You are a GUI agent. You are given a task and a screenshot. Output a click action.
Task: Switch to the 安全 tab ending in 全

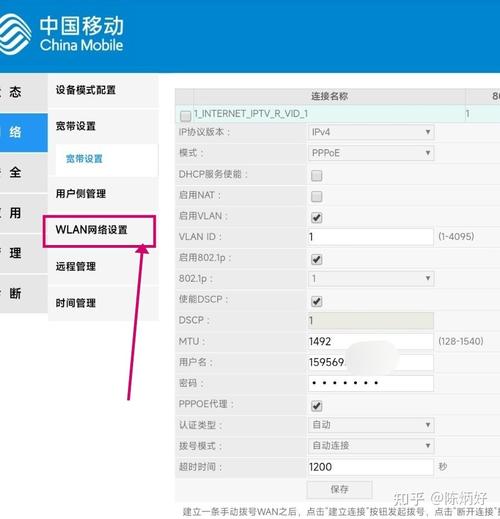(x=23, y=173)
